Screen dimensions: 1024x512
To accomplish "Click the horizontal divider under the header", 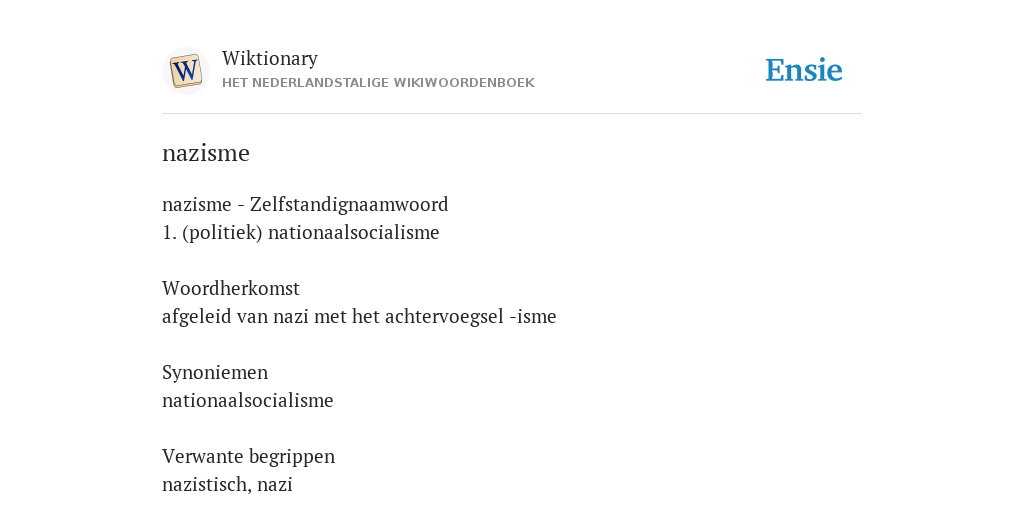I will pyautogui.click(x=512, y=114).
